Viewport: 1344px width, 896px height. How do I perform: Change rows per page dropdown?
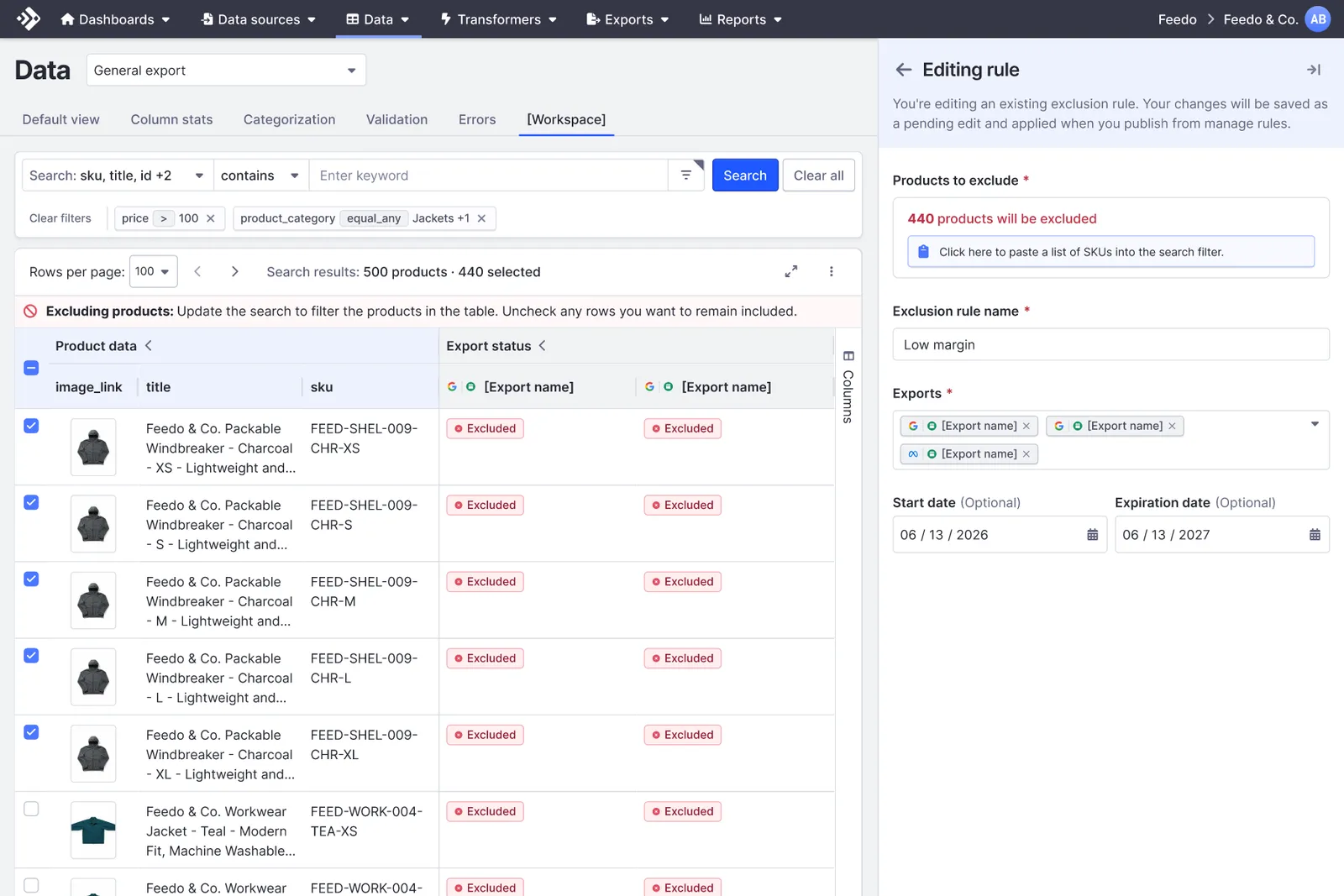pos(153,271)
